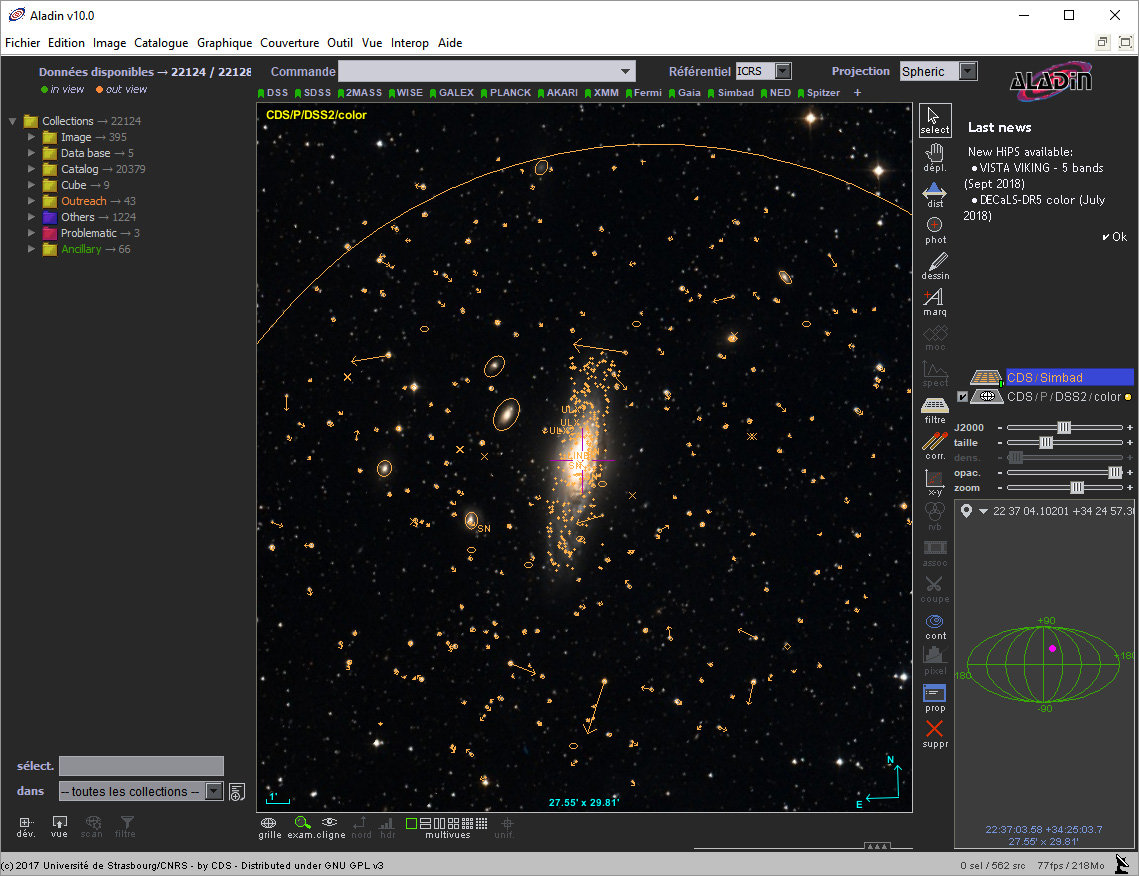Viewport: 1139px width, 876px height.
Task: Click the 'marq' text marker tool
Action: (934, 301)
